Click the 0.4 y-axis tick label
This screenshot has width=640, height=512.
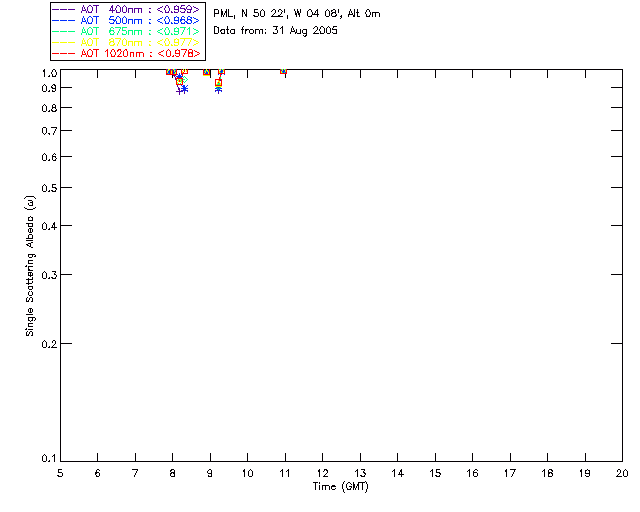pyautogui.click(x=49, y=226)
